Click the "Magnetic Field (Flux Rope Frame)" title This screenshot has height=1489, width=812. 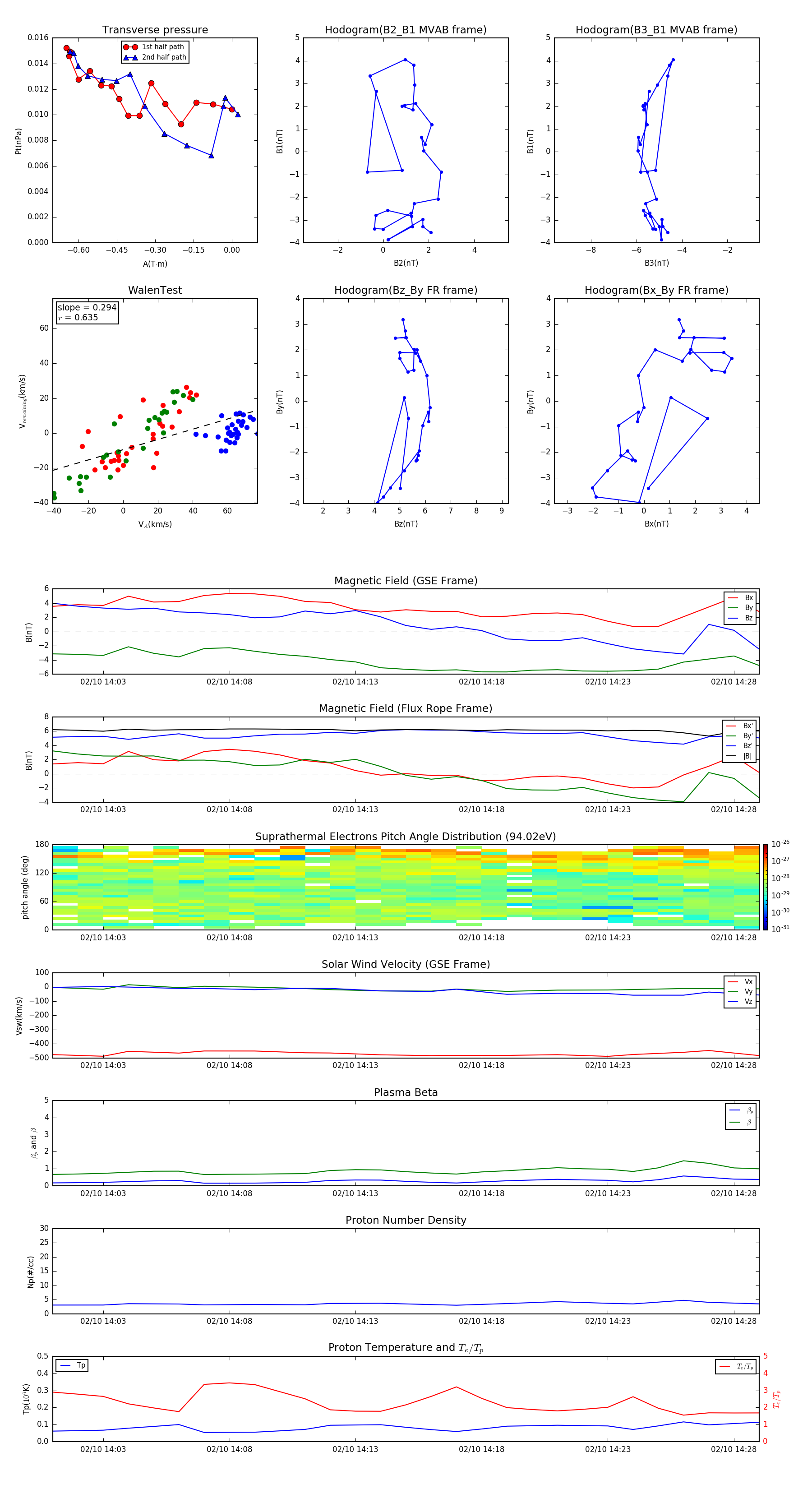point(406,709)
